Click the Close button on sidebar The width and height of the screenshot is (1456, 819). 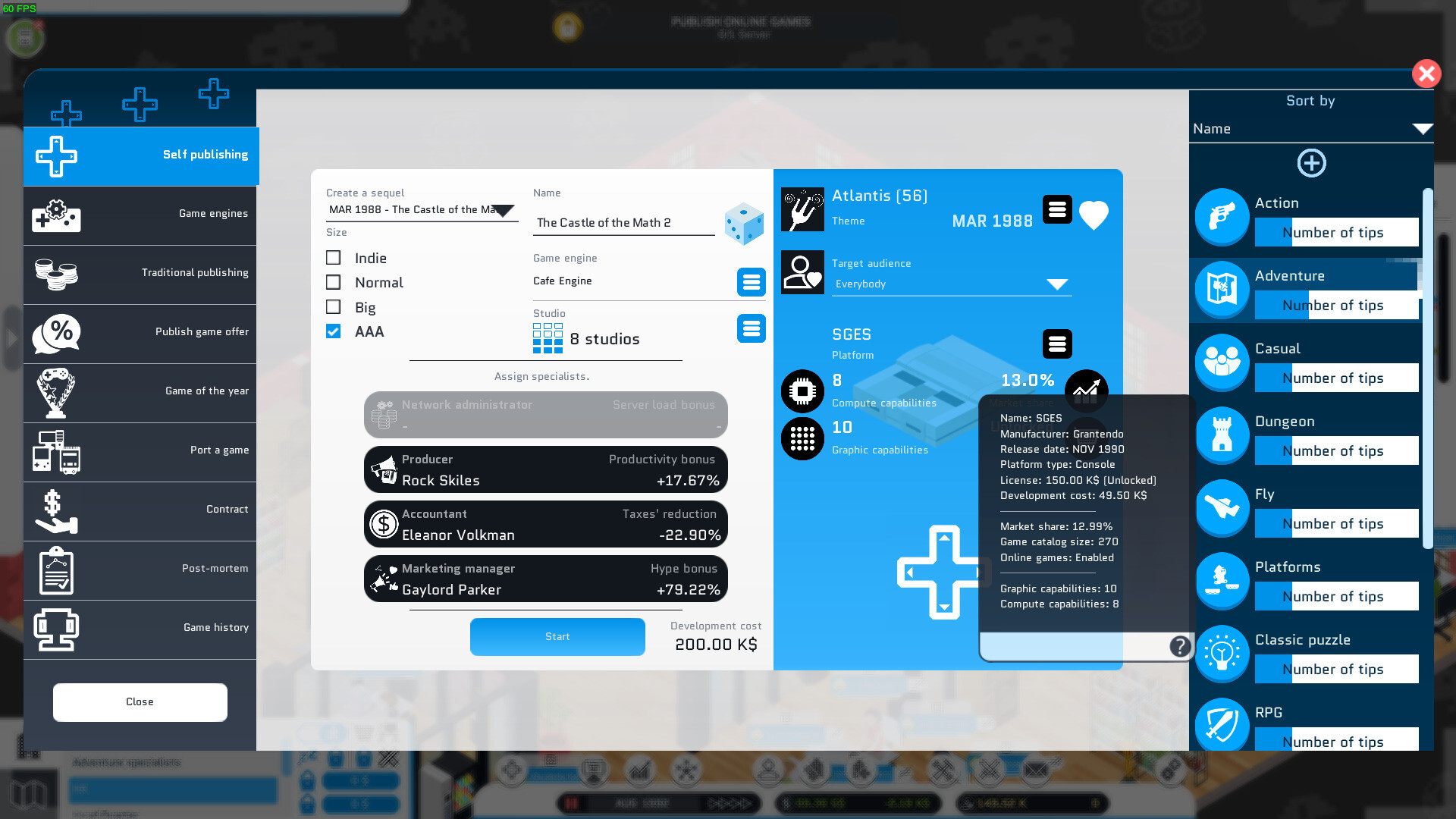[140, 701]
